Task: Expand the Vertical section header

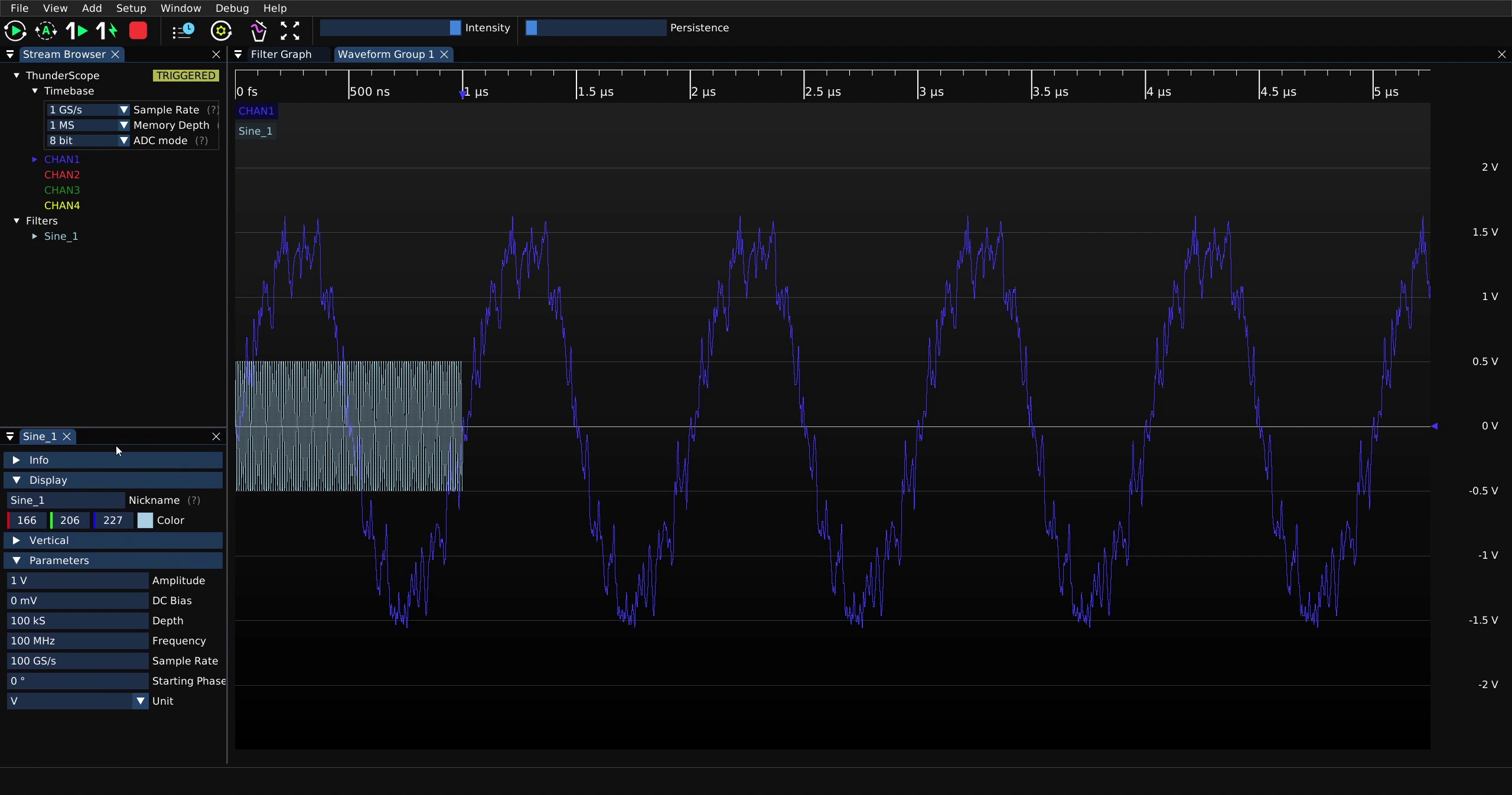Action: pyautogui.click(x=113, y=540)
